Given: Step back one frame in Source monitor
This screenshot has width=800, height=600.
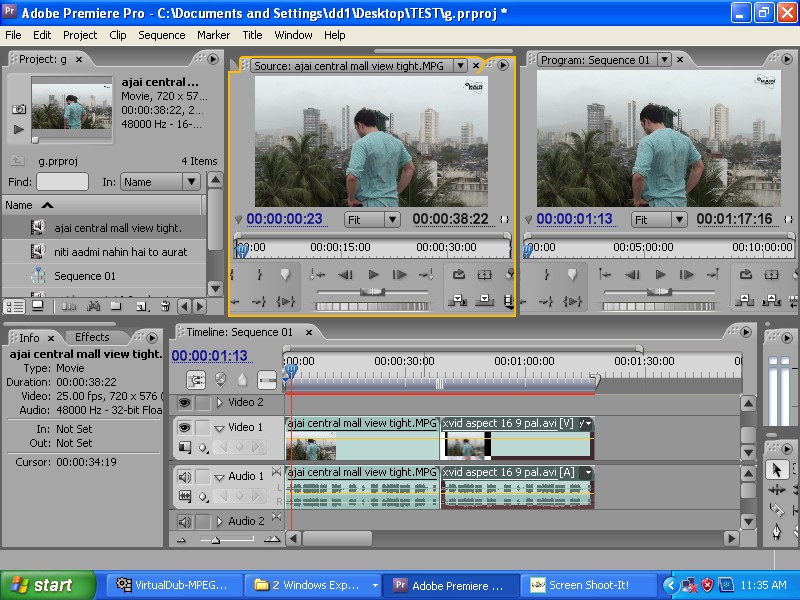Looking at the screenshot, I should coord(345,275).
